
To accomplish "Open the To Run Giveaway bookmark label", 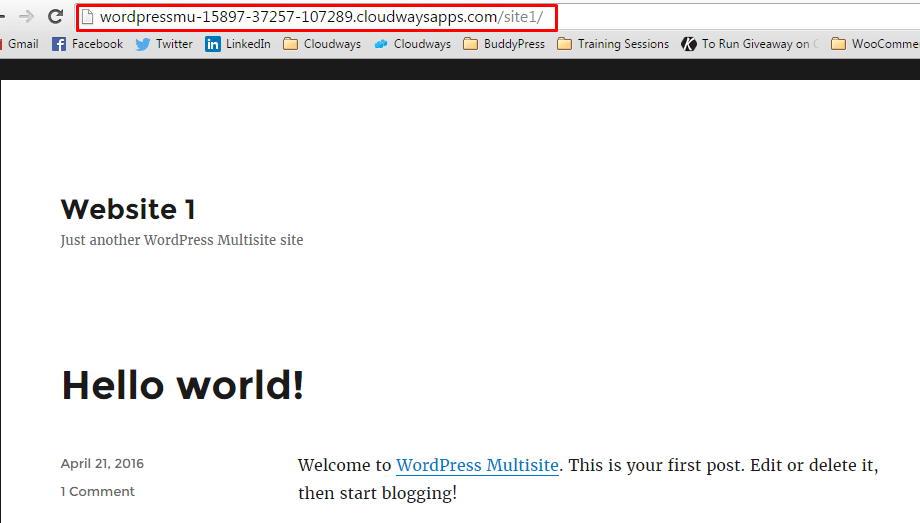I will [760, 44].
